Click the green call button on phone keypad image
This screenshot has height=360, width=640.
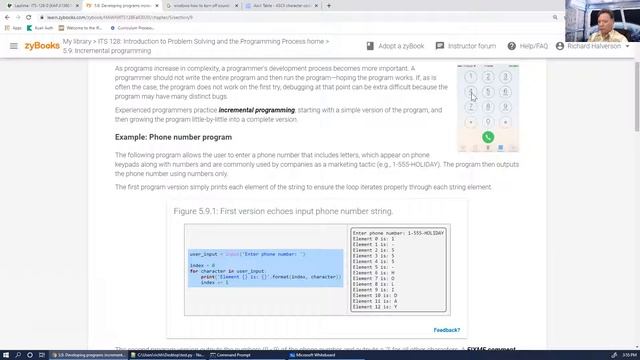488,137
